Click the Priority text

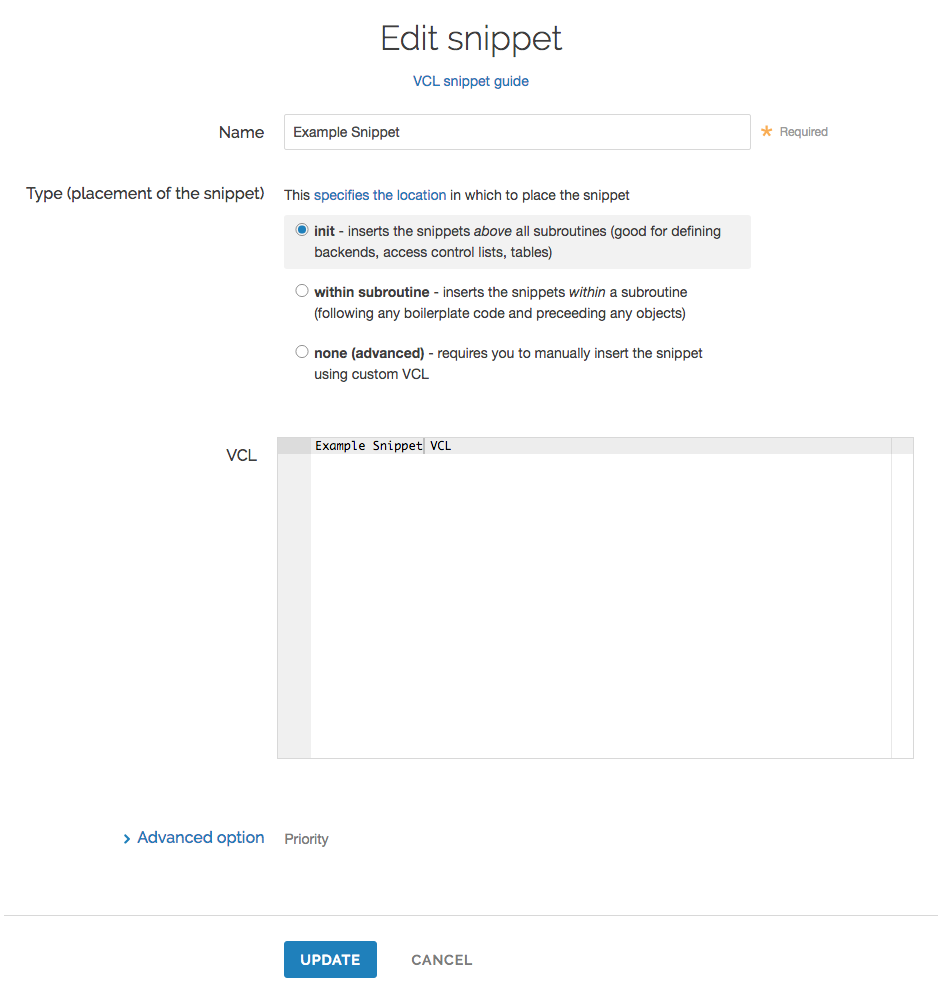pos(306,839)
